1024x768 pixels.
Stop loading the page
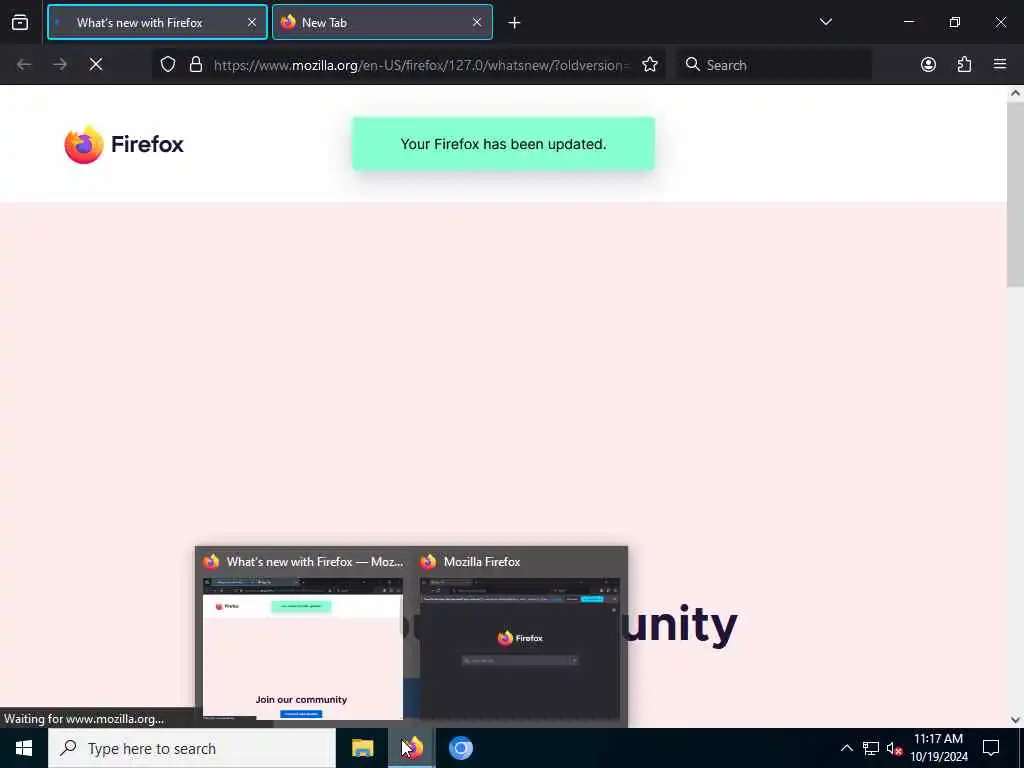pos(96,65)
